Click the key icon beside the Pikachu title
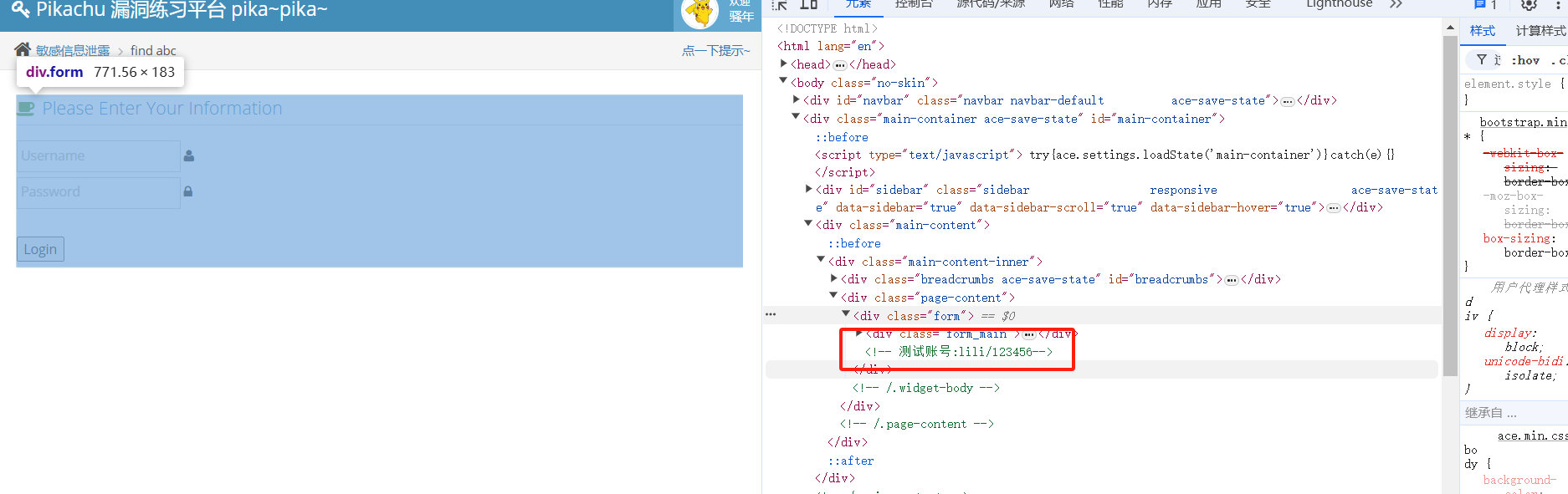 click(x=20, y=9)
